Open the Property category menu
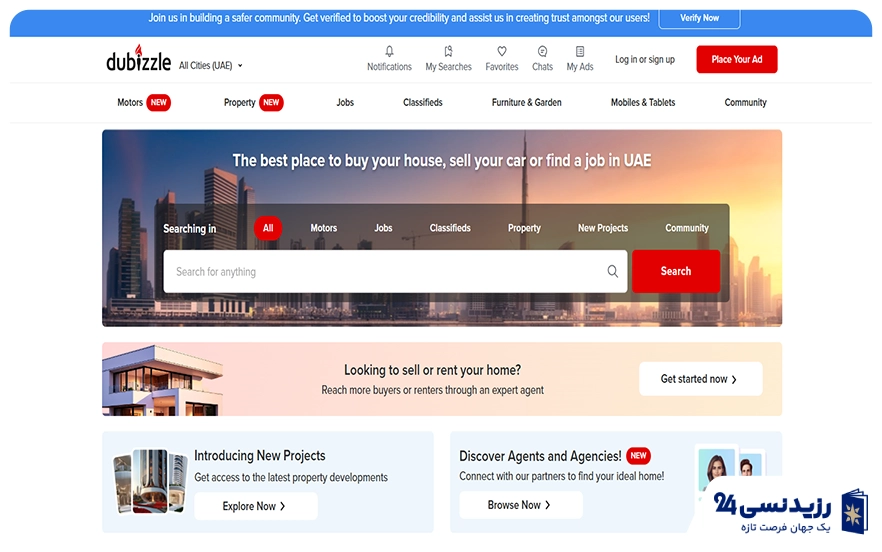882x552 pixels. (x=240, y=102)
